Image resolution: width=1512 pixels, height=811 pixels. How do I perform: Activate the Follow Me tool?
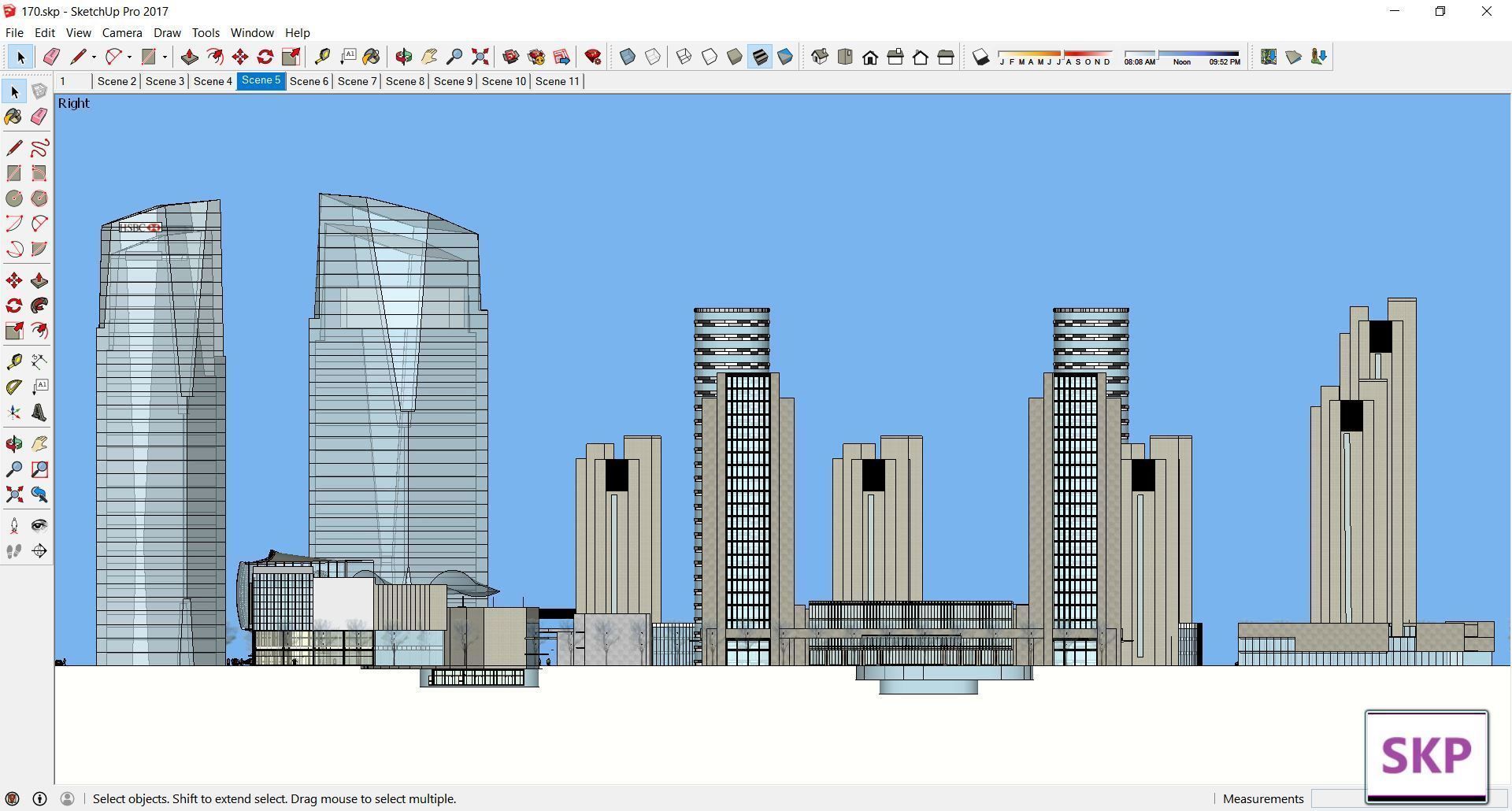click(39, 306)
